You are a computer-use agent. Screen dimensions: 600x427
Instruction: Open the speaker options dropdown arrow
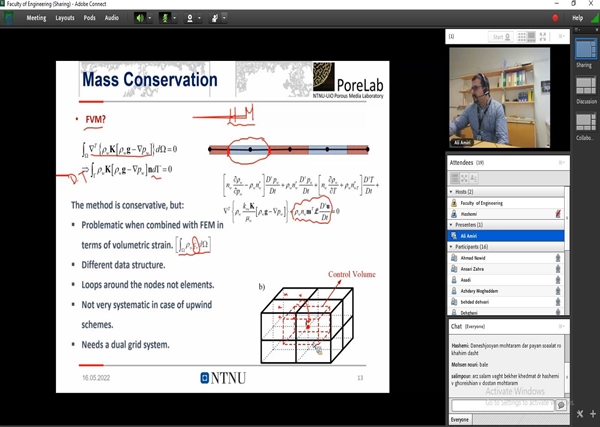(149, 18)
